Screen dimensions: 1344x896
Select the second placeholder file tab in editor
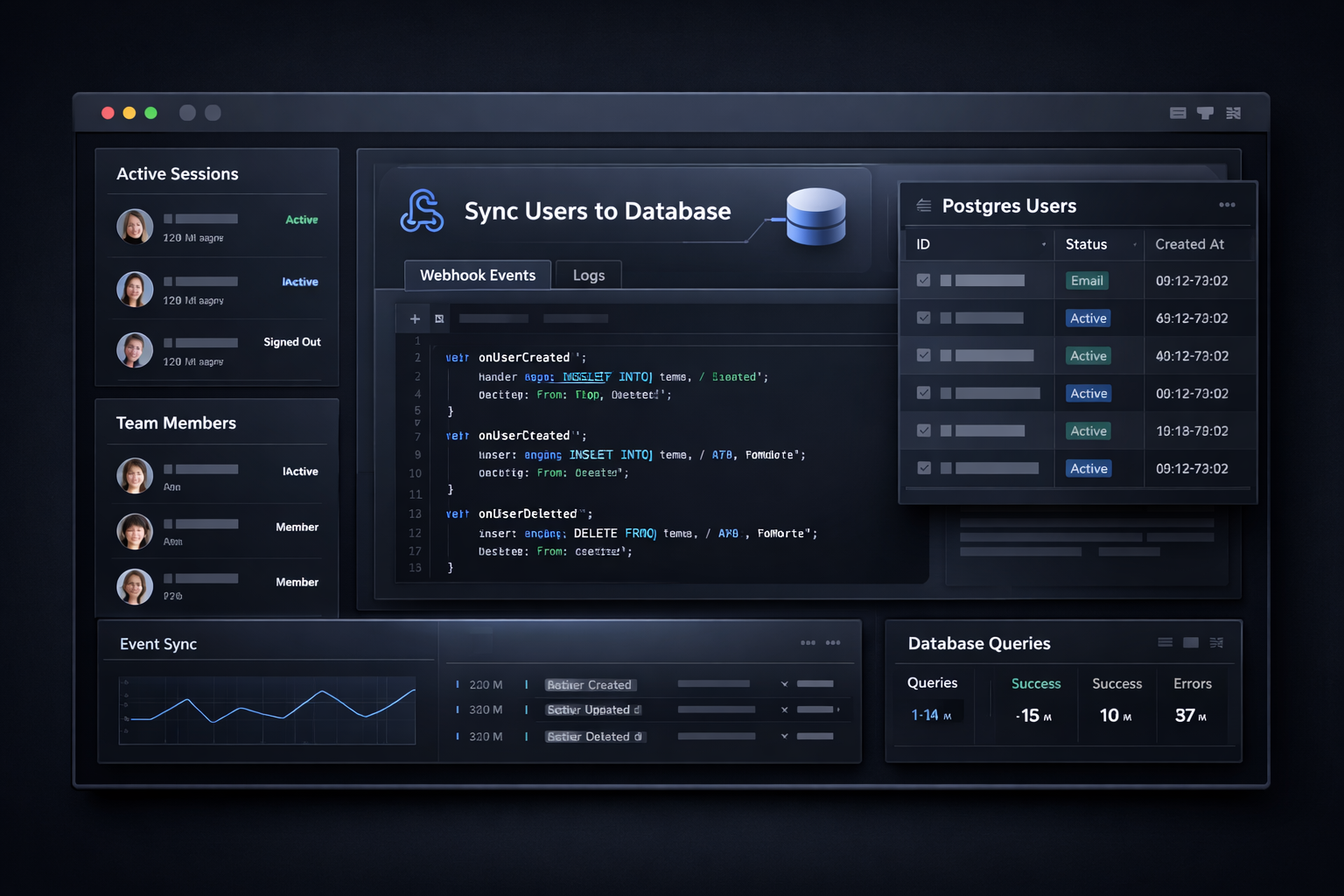tap(576, 318)
